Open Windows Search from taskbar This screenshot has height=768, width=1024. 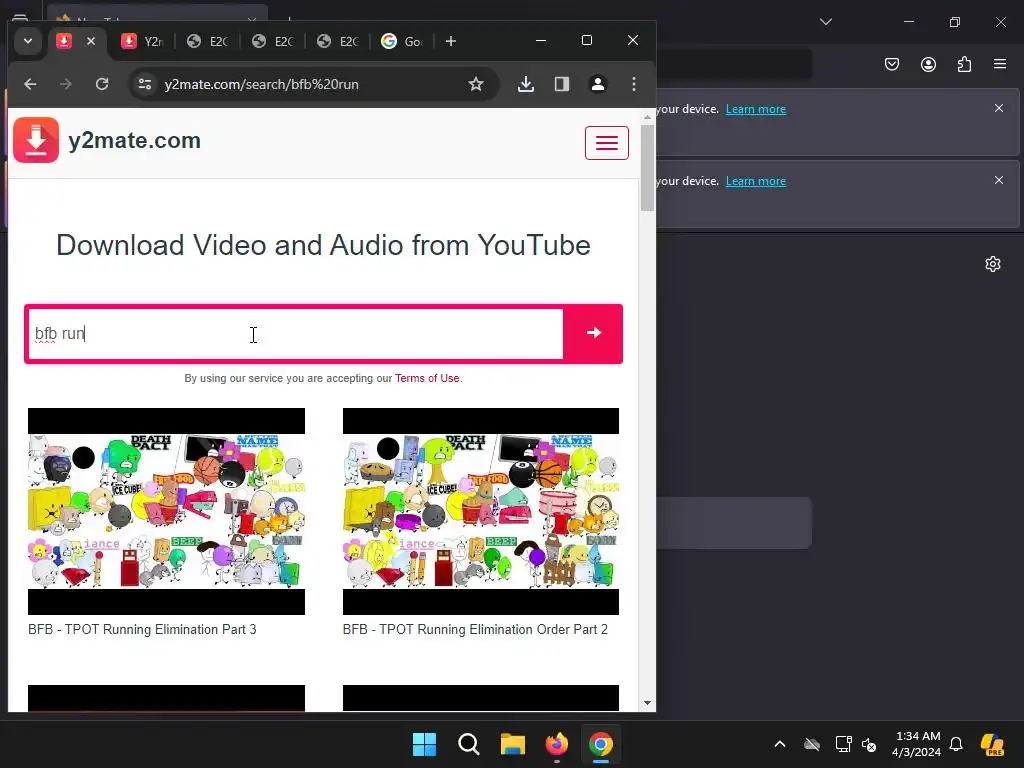(469, 744)
